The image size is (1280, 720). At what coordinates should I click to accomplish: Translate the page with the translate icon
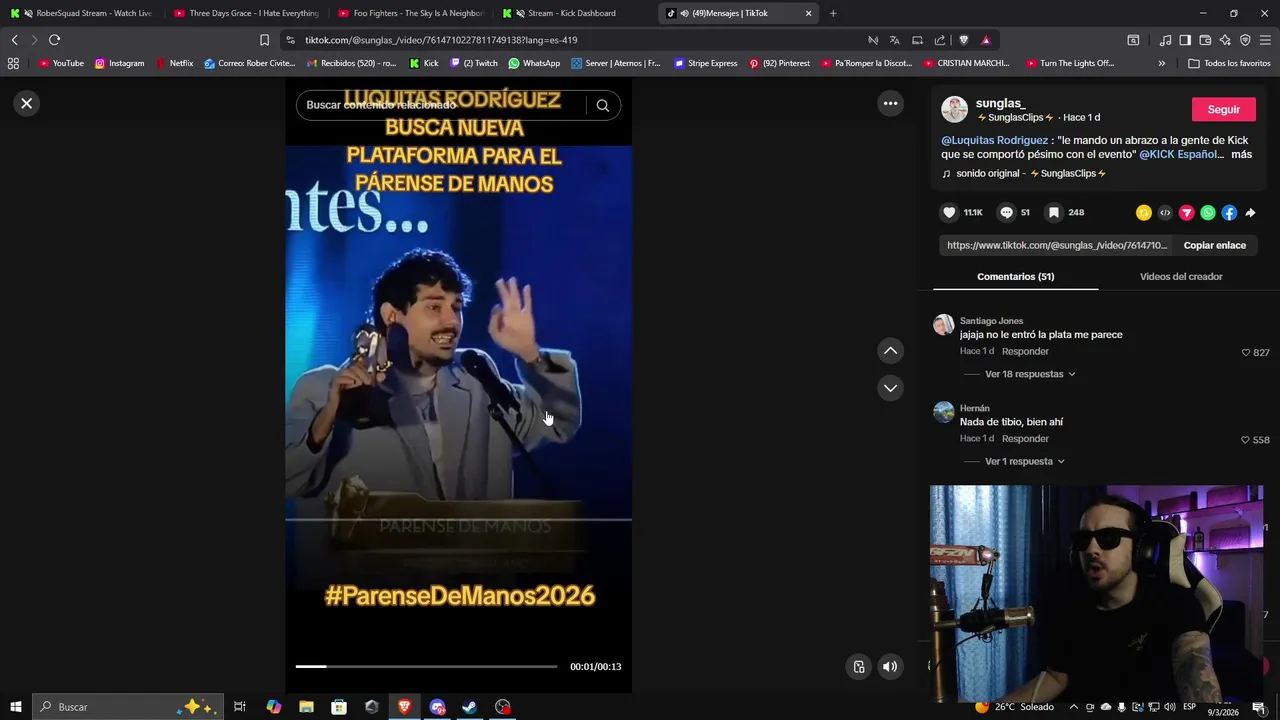[894, 40]
